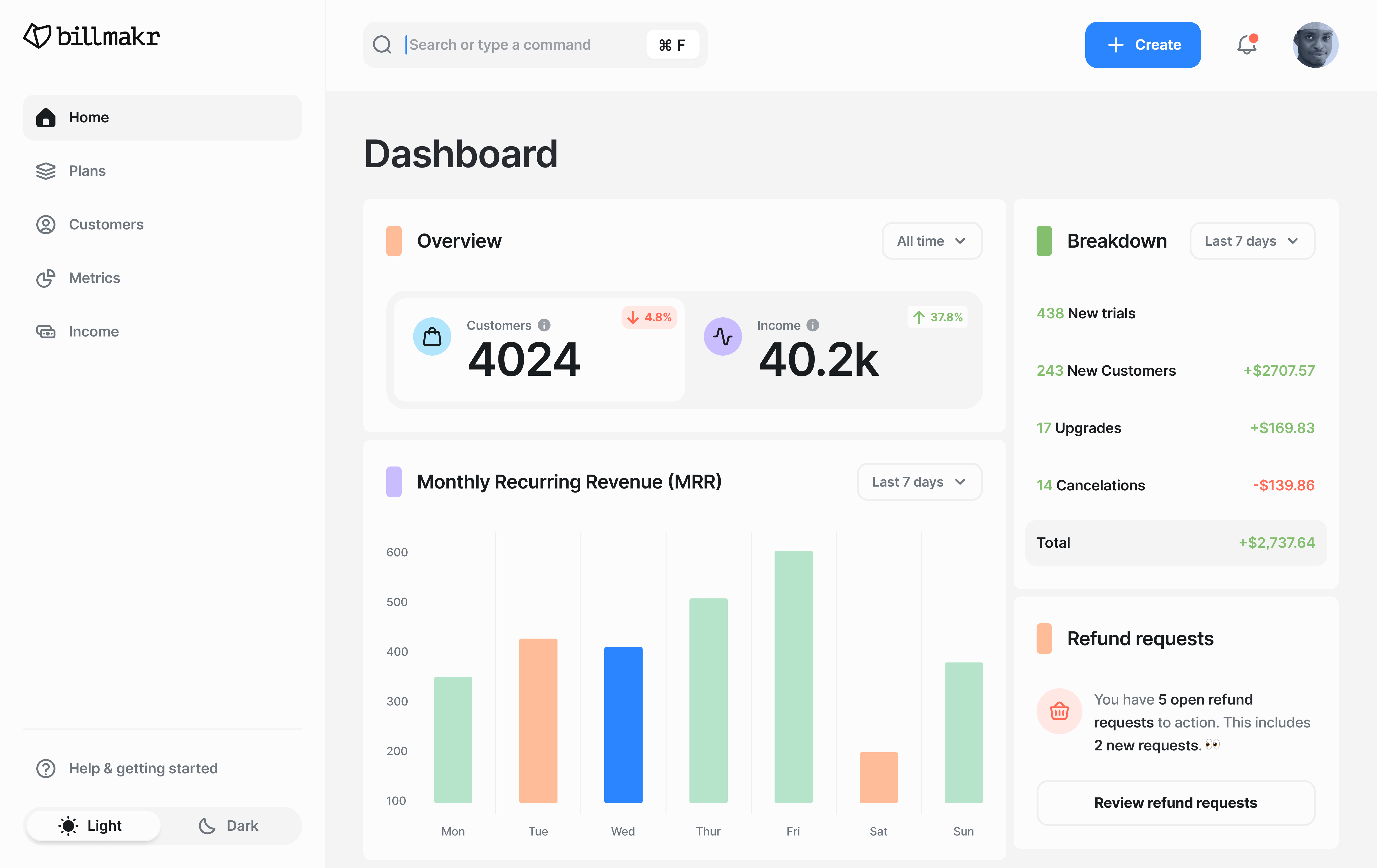Click the Wed x-axis label

tap(623, 831)
